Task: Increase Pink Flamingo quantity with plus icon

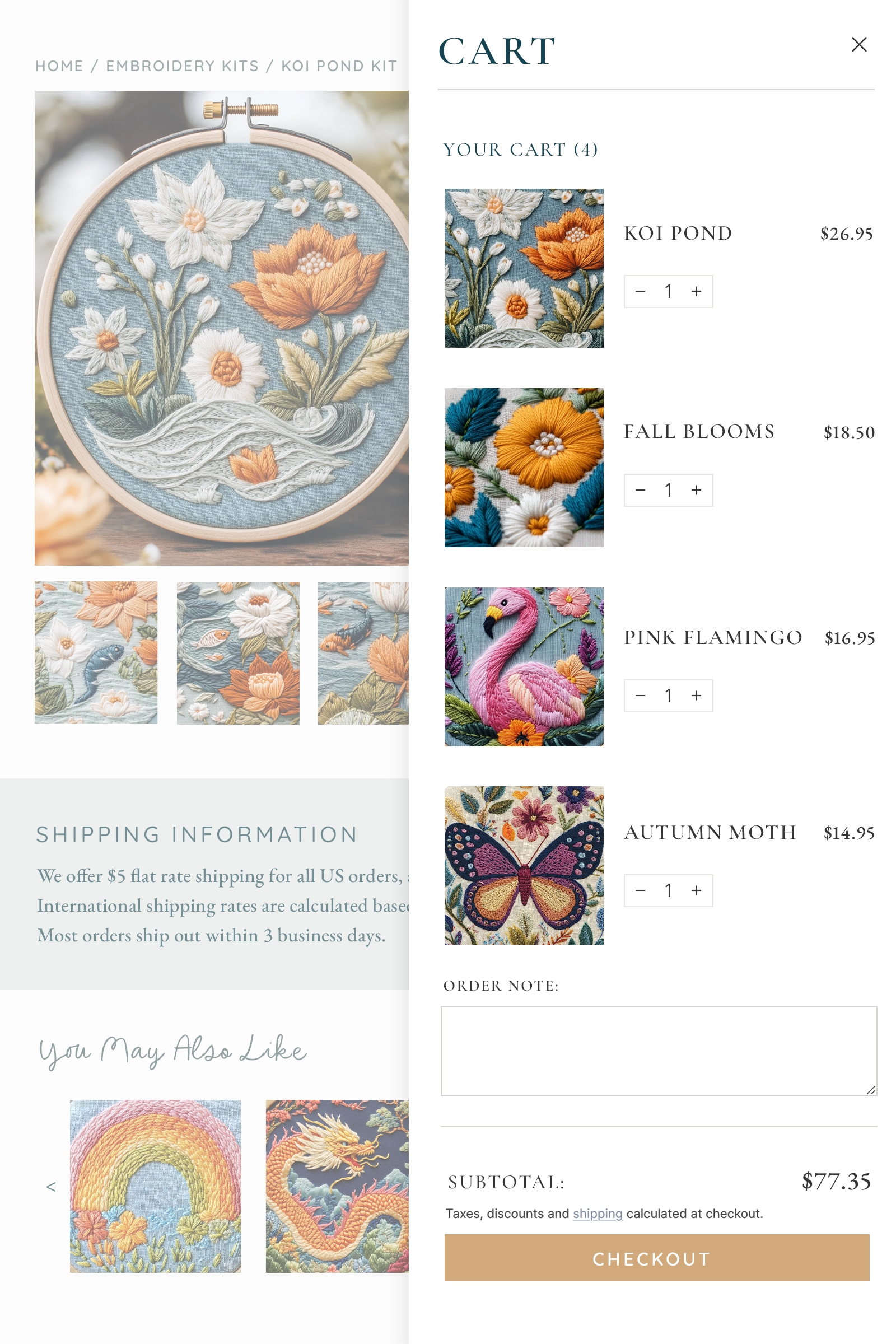Action: 696,696
